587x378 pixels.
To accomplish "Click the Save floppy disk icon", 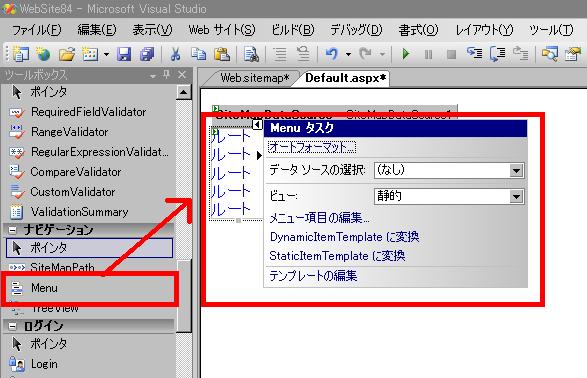I will pyautogui.click(x=124, y=55).
